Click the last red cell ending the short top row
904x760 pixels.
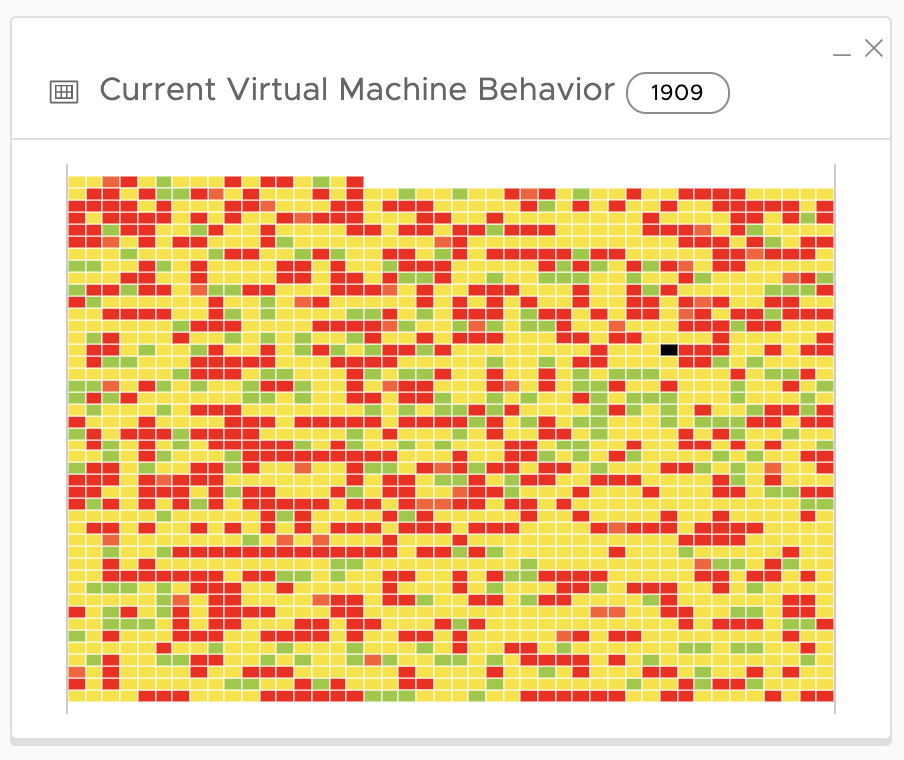(355, 182)
